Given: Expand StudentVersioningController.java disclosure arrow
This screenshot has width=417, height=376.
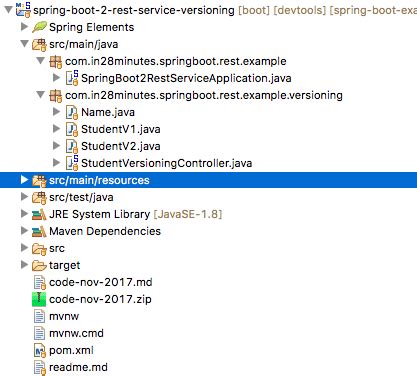Looking at the screenshot, I should point(57,162).
